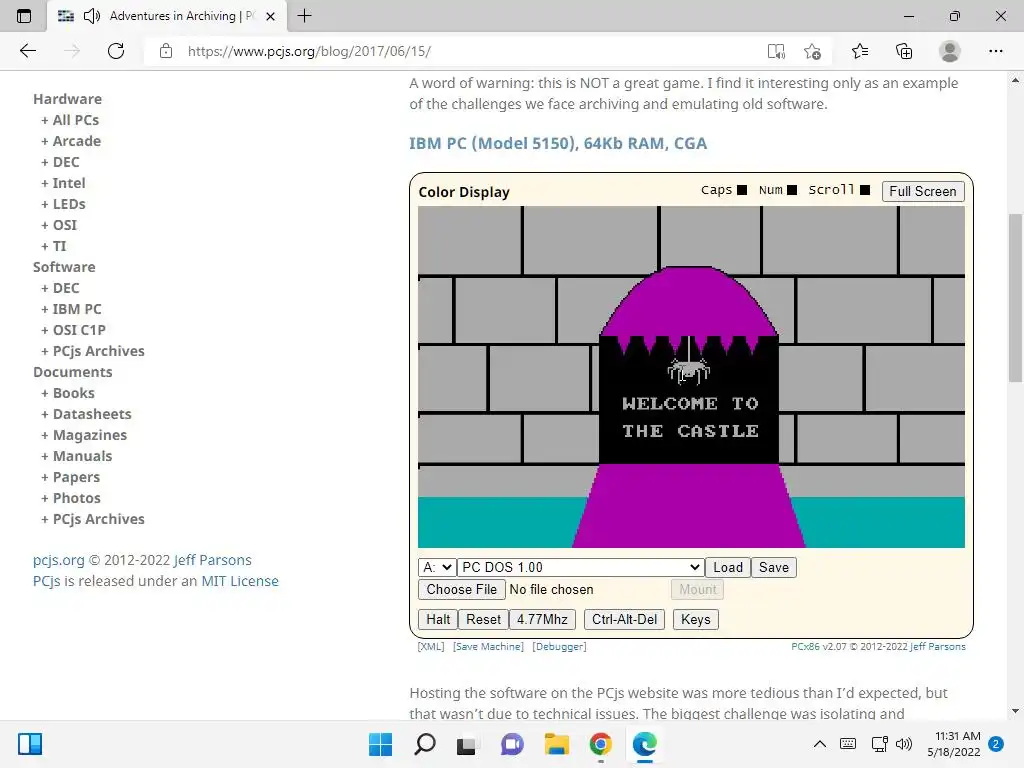Screen dimensions: 1024x768
Task: Open Debugger link
Action: click(x=560, y=647)
